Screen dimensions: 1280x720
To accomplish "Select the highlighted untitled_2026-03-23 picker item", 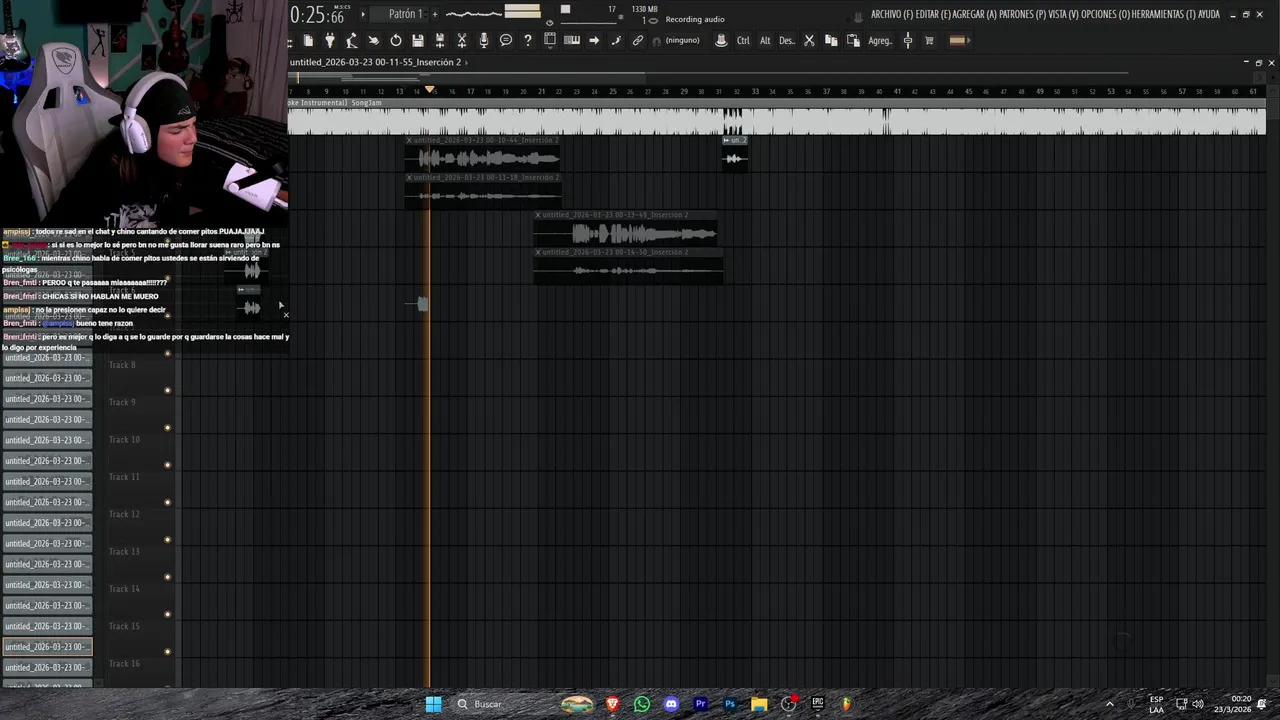I will click(47, 647).
